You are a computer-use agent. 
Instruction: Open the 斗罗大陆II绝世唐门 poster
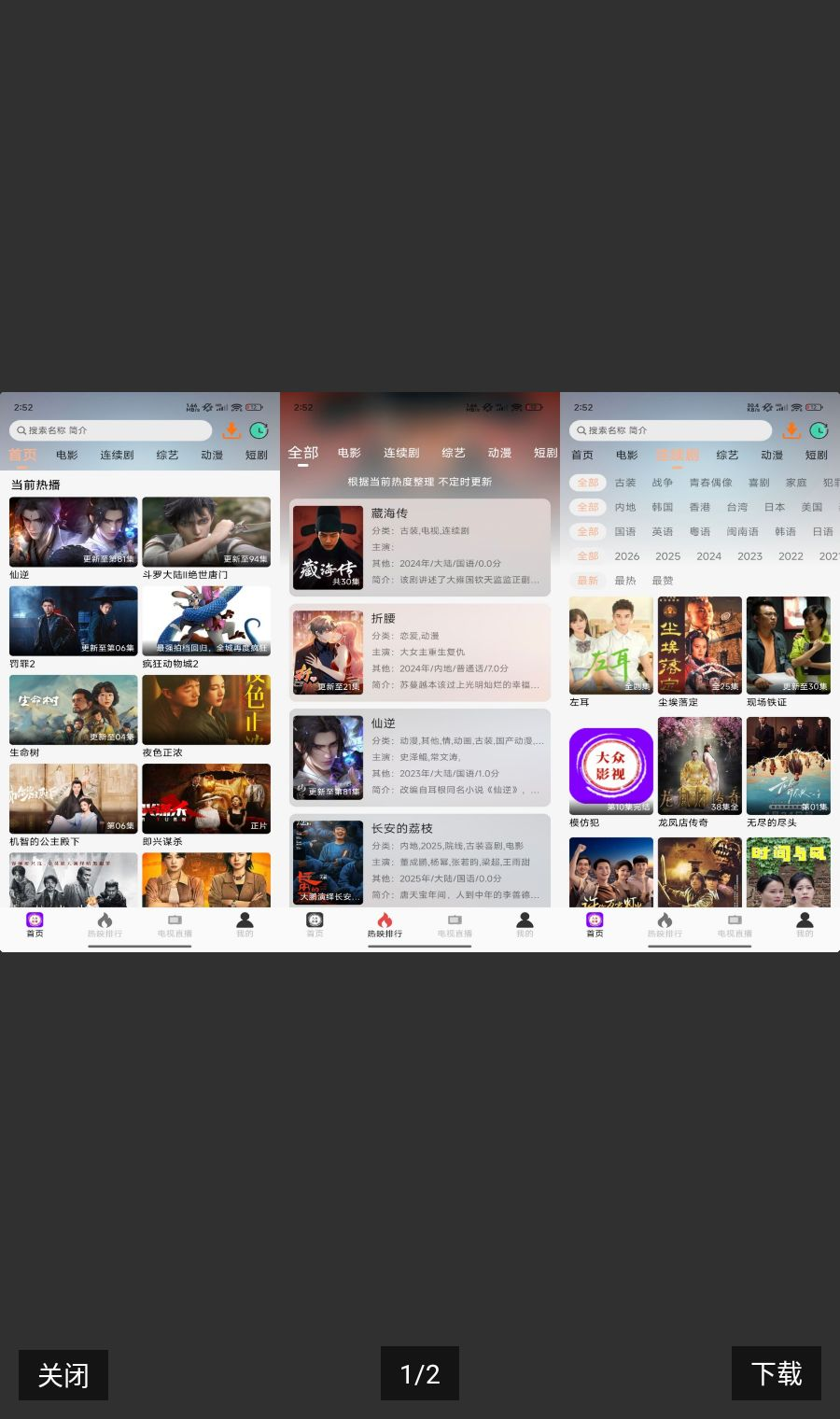[206, 532]
